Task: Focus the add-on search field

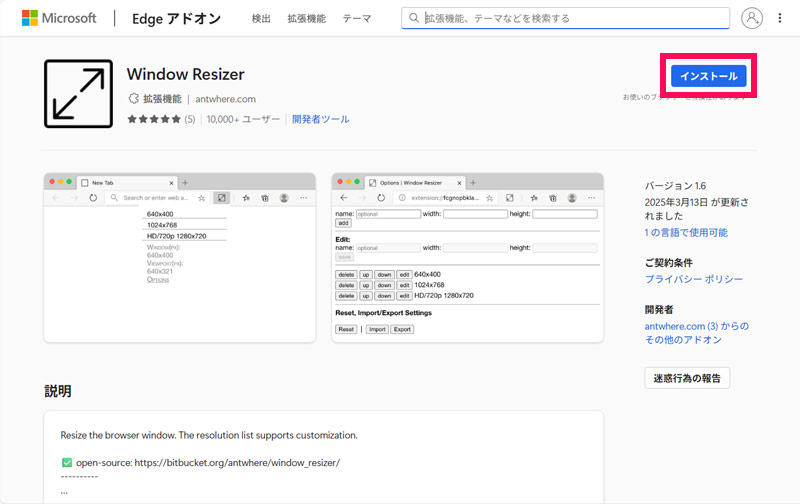Action: pyautogui.click(x=565, y=18)
